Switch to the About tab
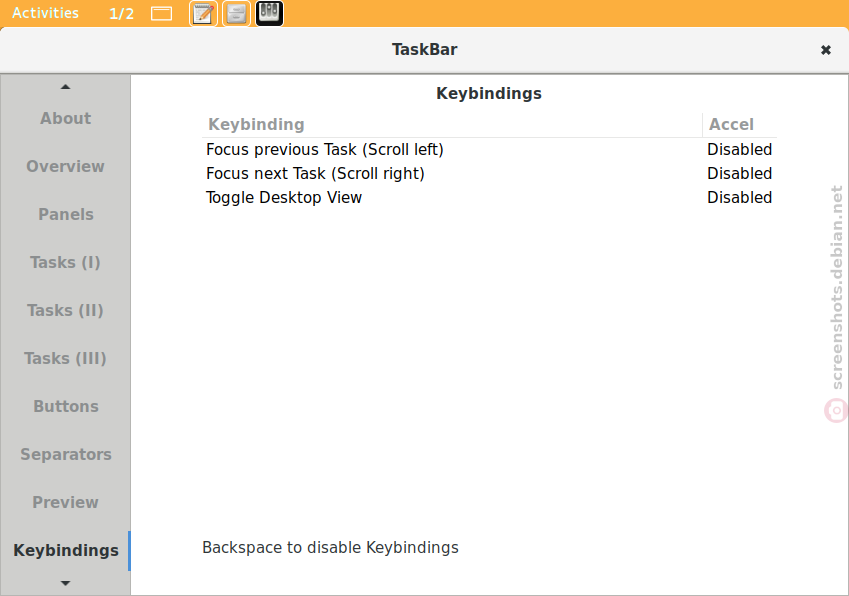This screenshot has height=596, width=849. tap(66, 119)
